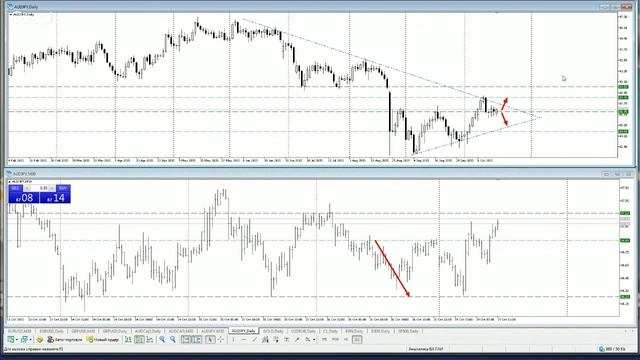Switch to the USDRUB,Daily chart tab
The height and width of the screenshot is (360, 640).
click(x=303, y=331)
